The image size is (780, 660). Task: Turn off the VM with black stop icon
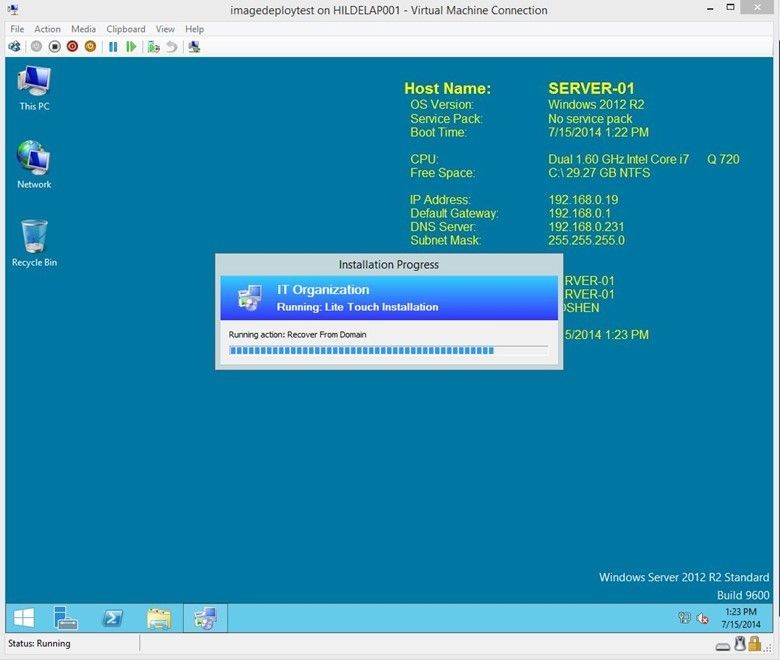click(x=55, y=47)
